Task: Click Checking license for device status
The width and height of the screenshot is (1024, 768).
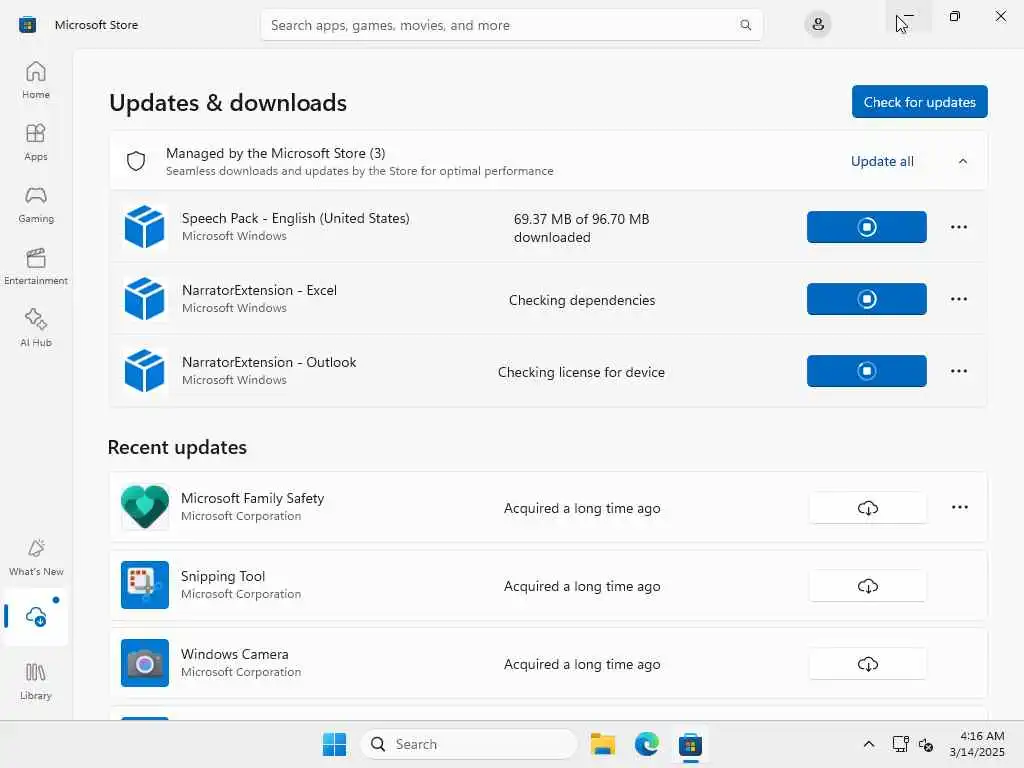Action: click(581, 372)
